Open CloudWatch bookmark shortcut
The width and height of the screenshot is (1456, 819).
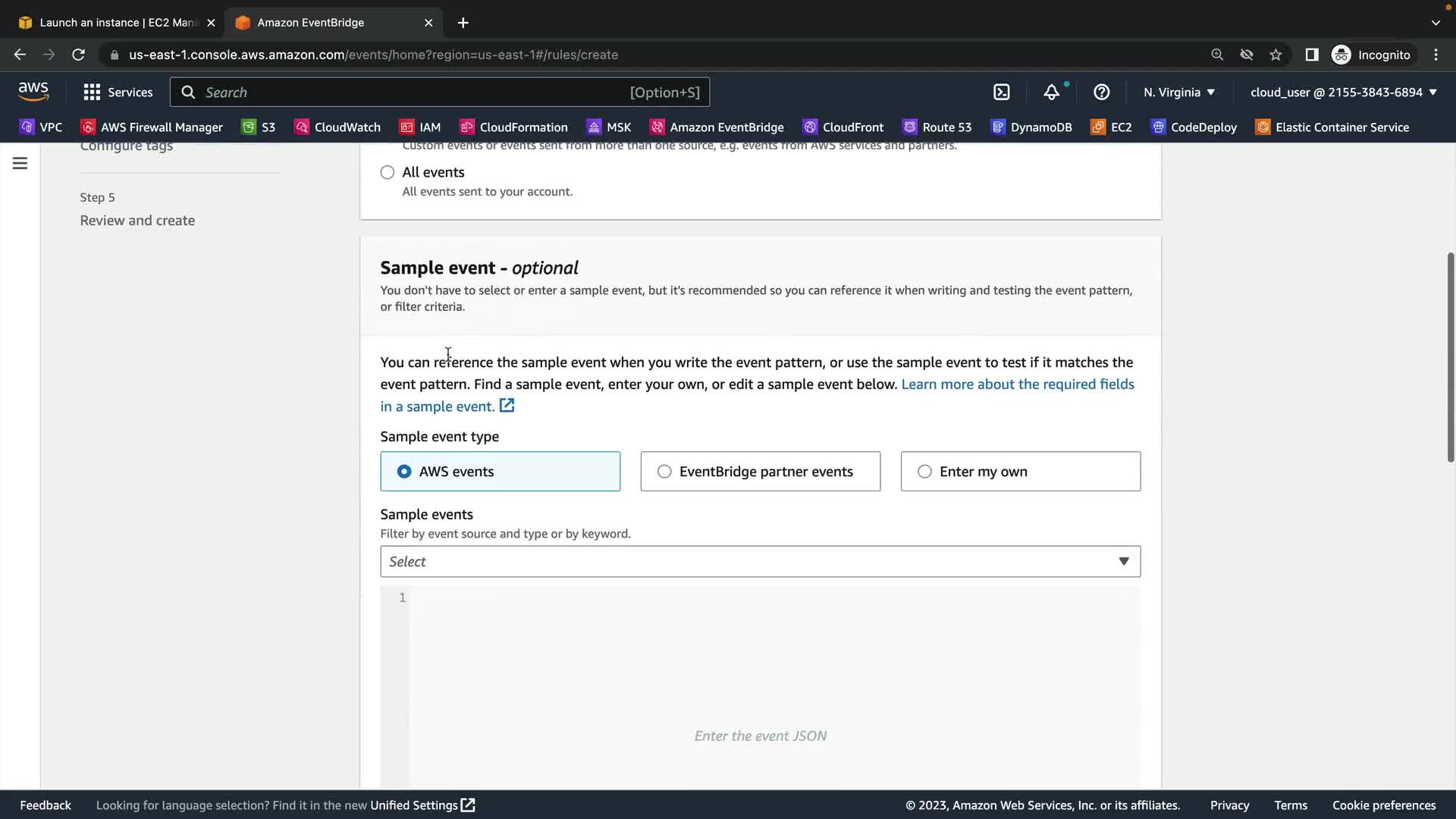coord(337,127)
